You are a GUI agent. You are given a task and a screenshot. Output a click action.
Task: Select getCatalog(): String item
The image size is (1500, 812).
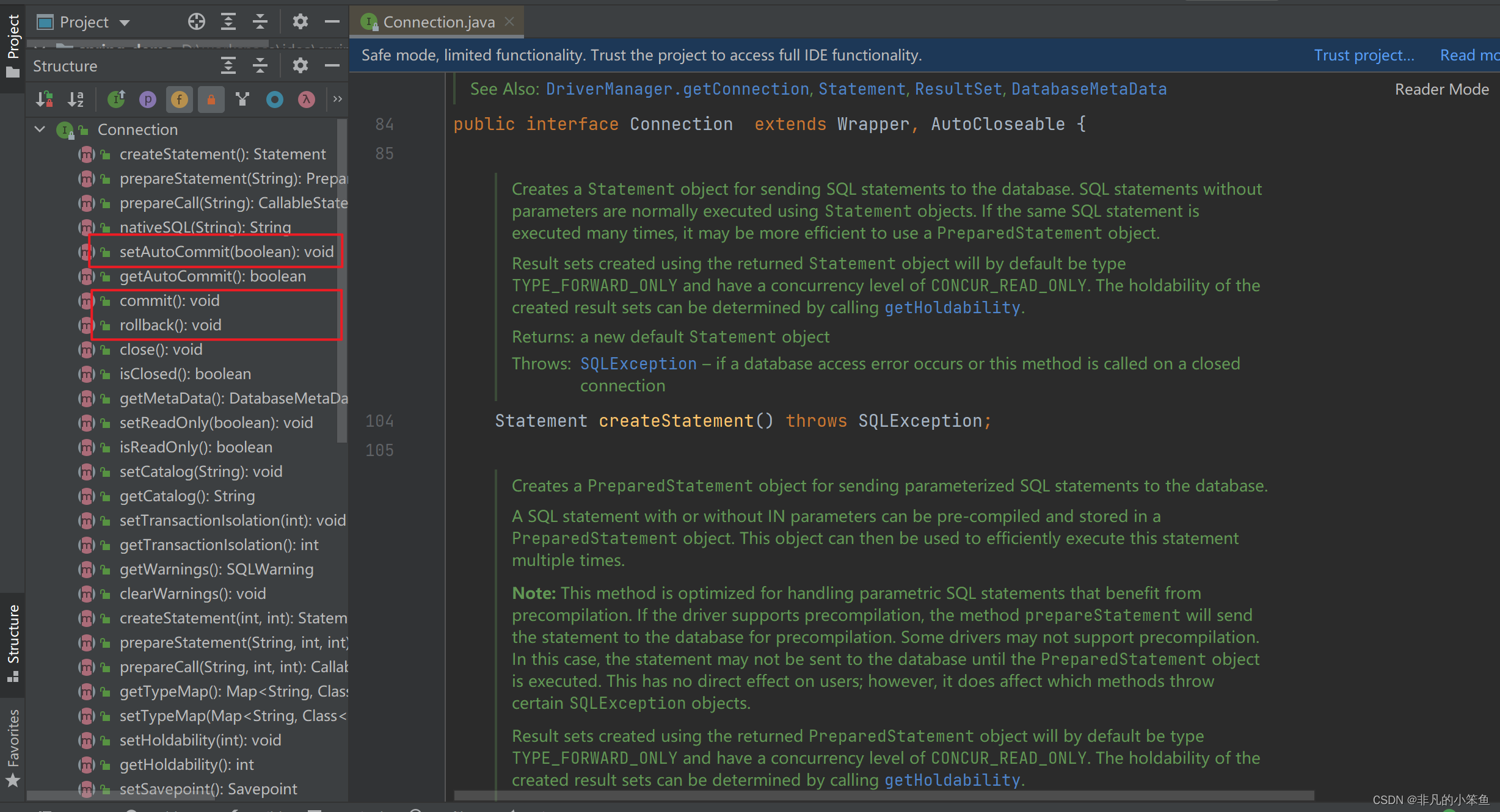187,496
